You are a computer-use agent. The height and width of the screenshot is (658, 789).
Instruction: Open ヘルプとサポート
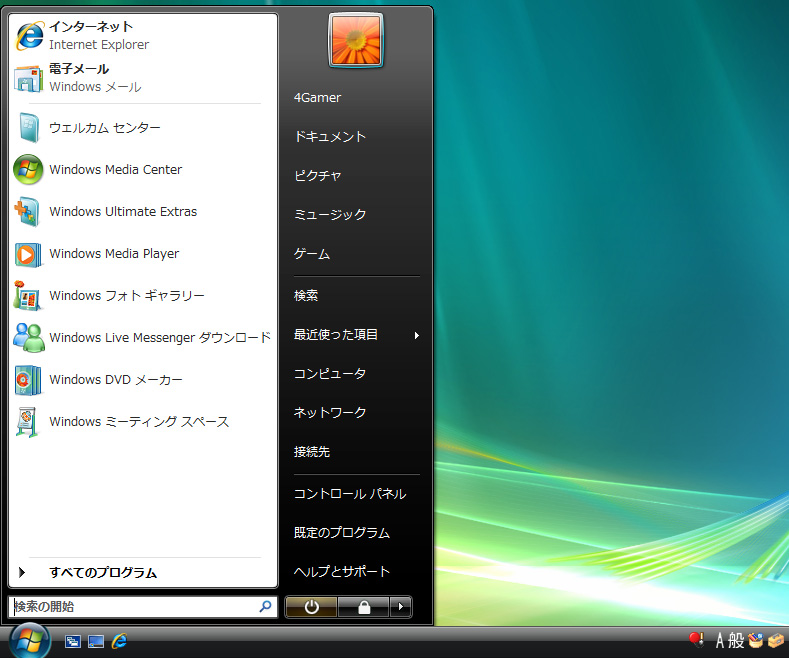(x=342, y=571)
